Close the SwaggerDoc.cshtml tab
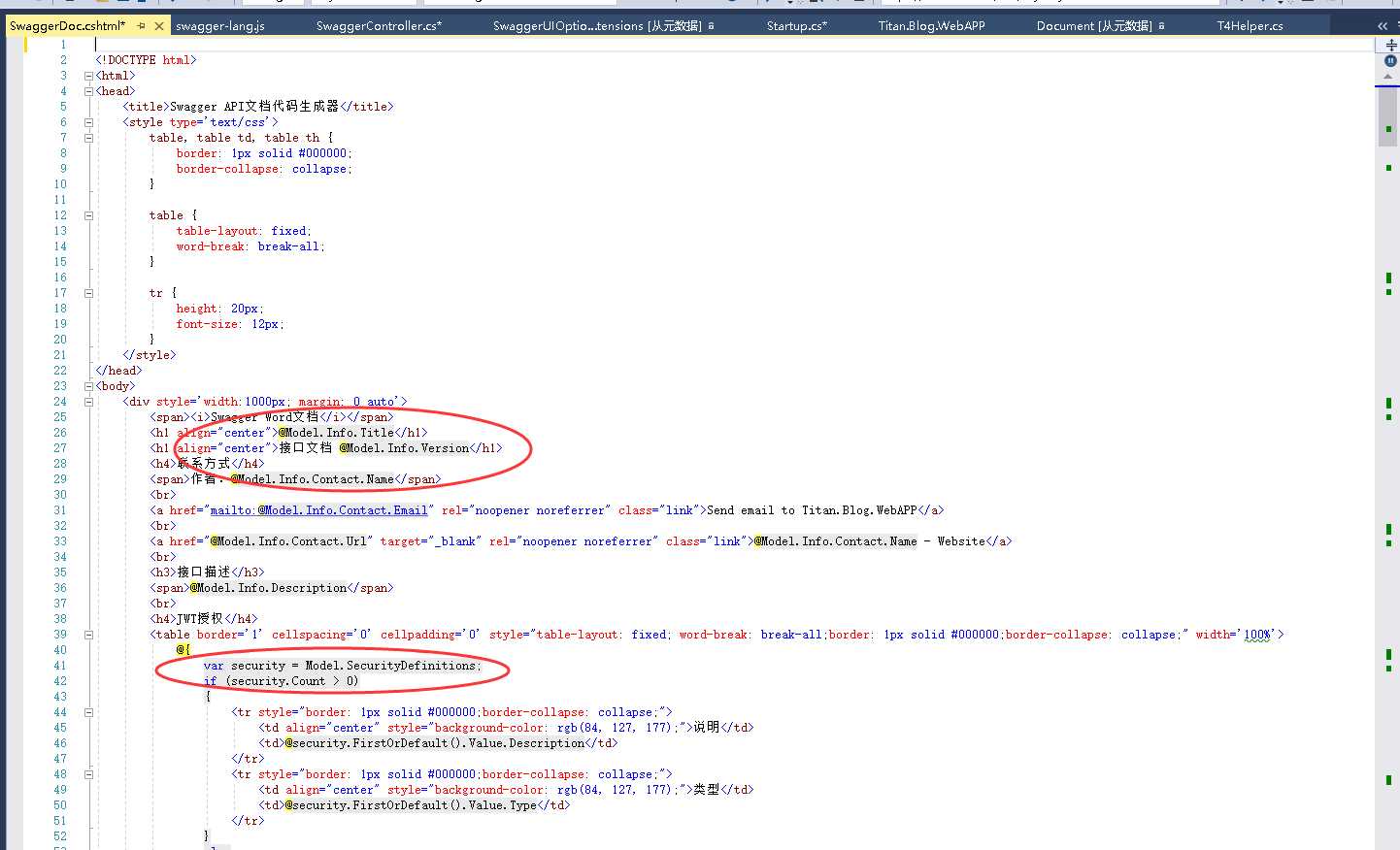 (159, 26)
